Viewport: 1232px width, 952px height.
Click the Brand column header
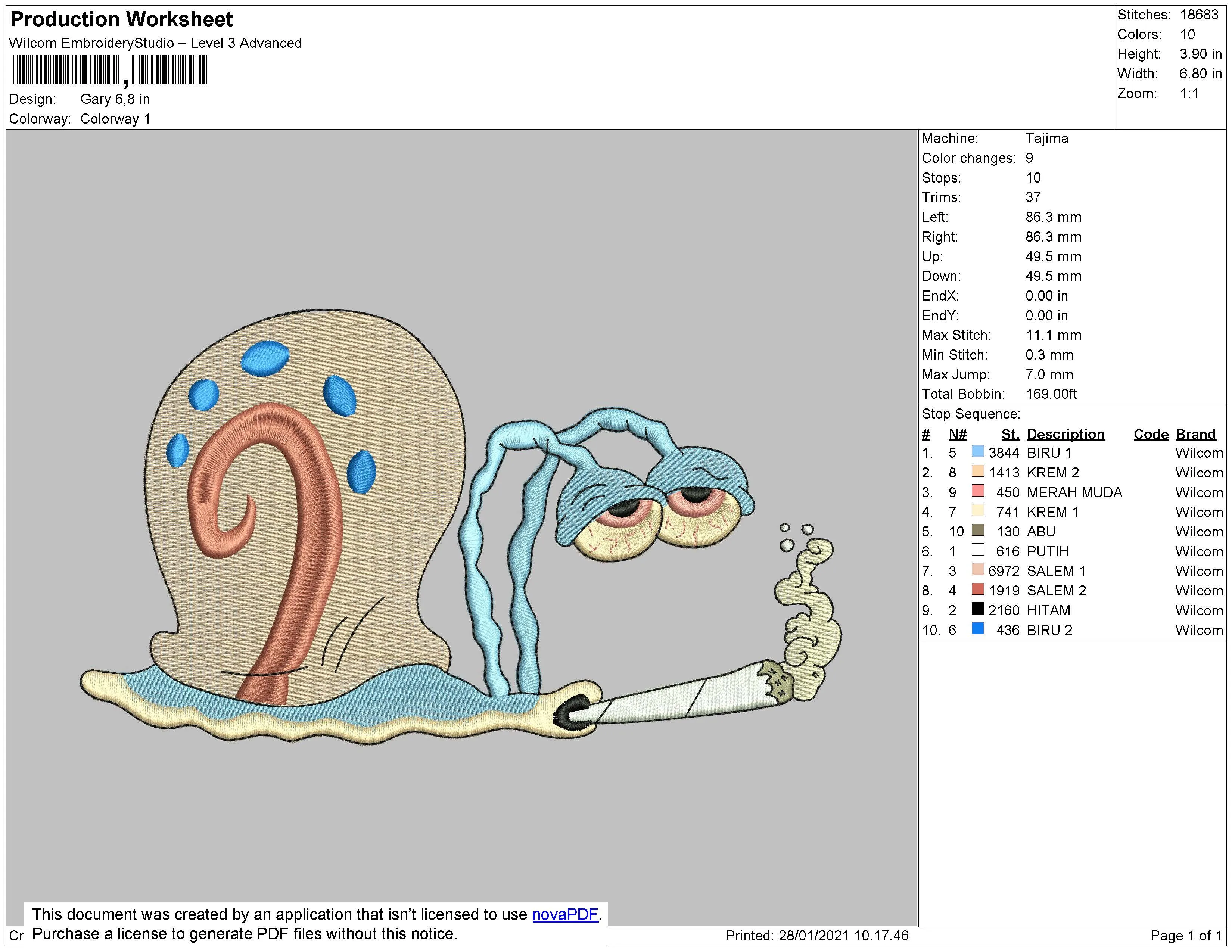click(1195, 434)
